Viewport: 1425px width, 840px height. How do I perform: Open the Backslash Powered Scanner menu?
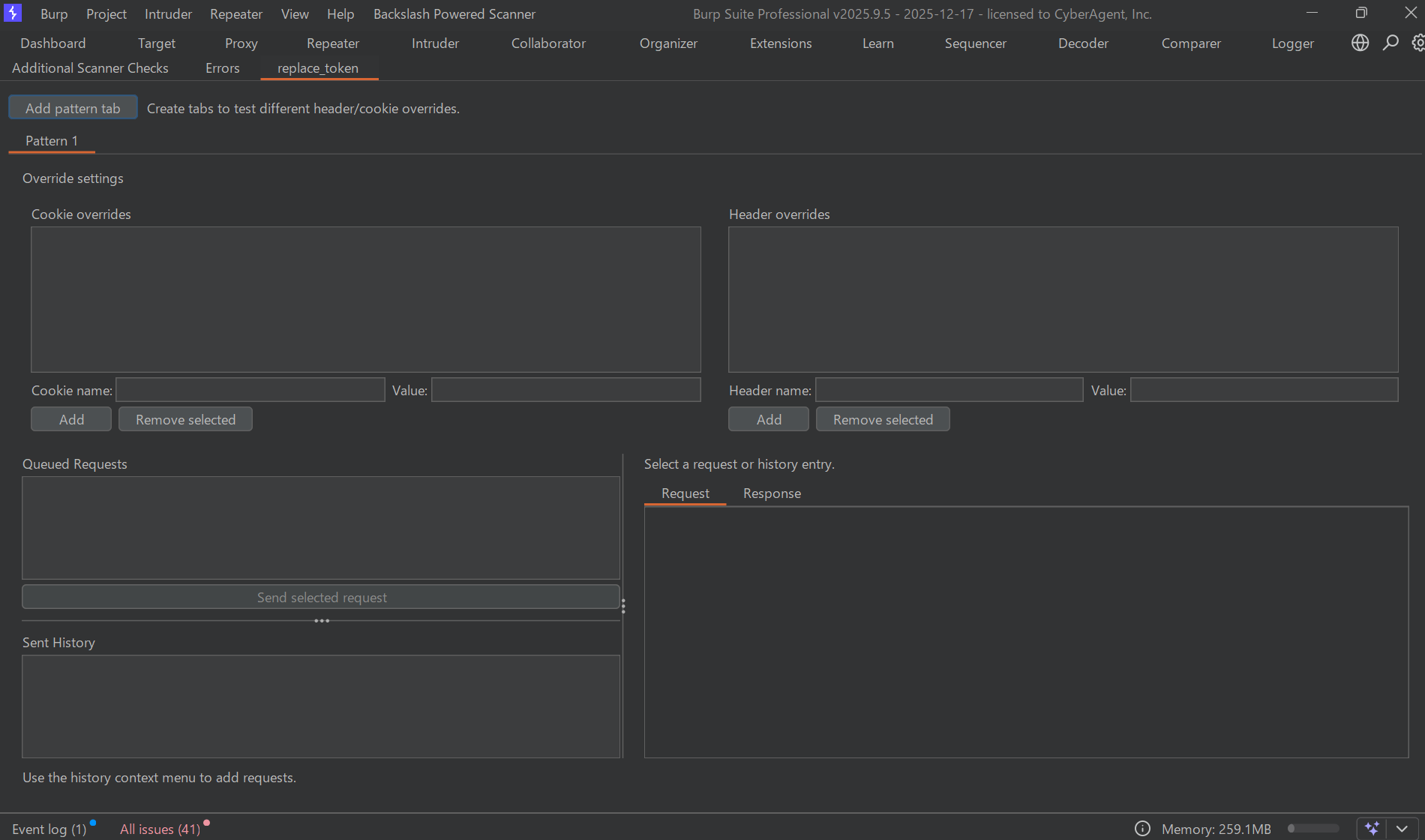coord(454,13)
